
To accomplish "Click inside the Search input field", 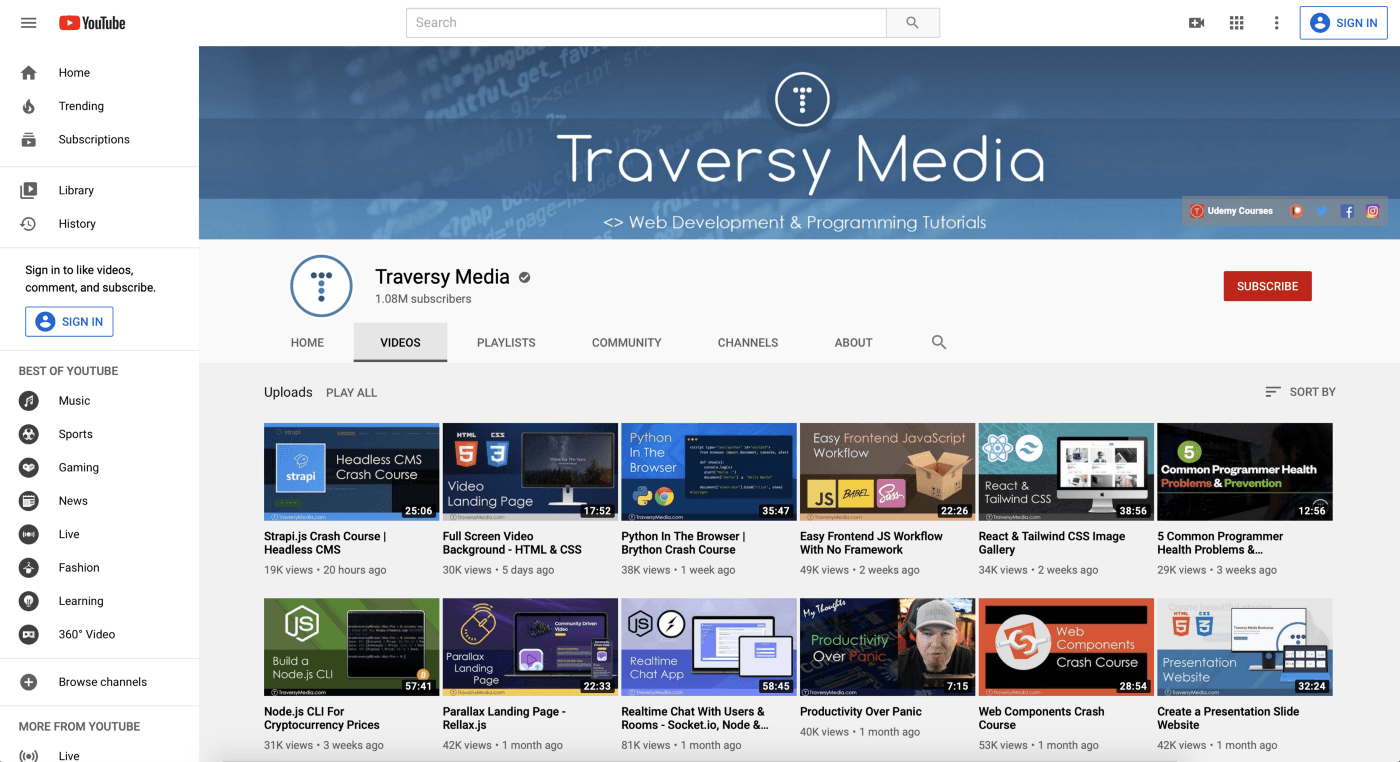I will pos(646,23).
